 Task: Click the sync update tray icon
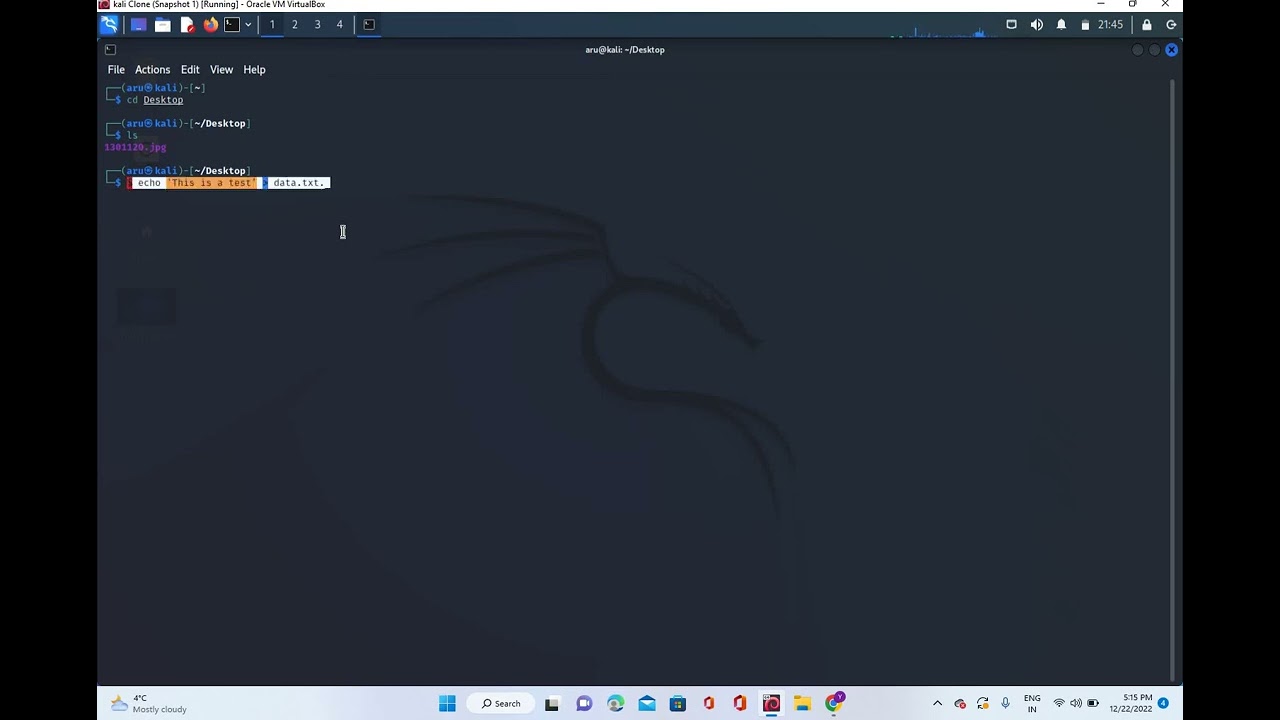point(983,703)
